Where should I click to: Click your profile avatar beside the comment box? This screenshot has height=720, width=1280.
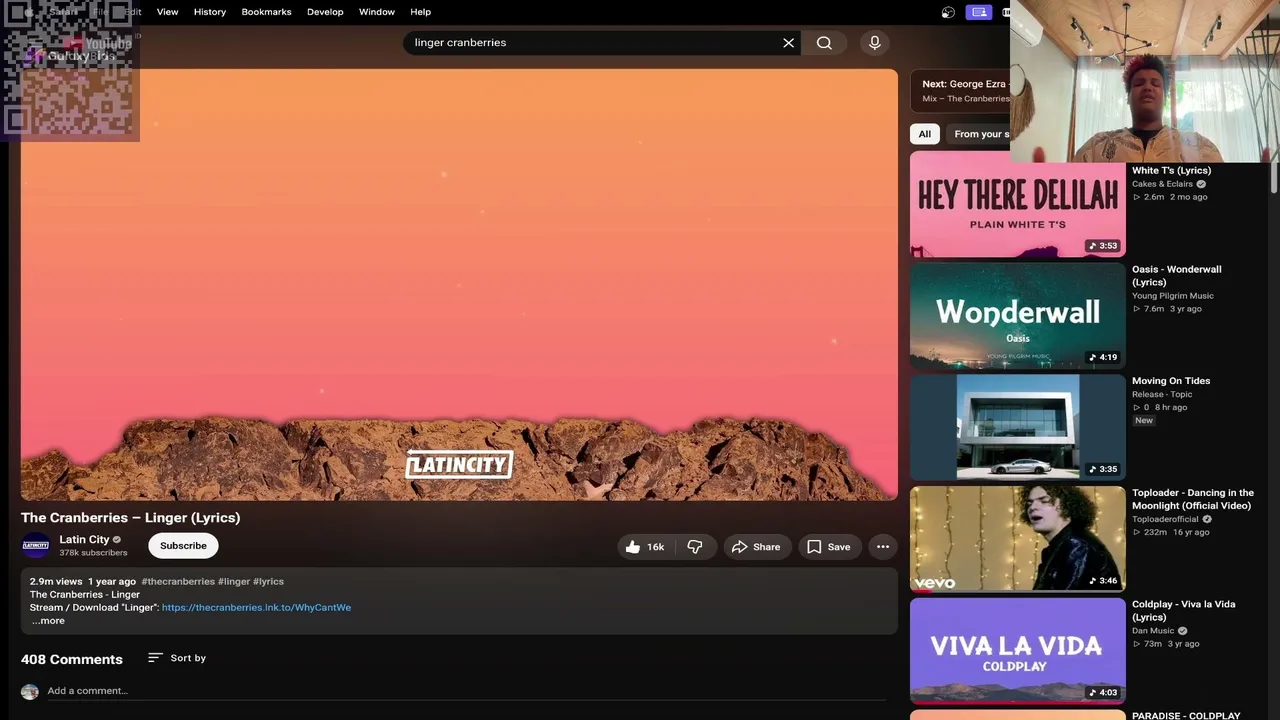point(30,692)
